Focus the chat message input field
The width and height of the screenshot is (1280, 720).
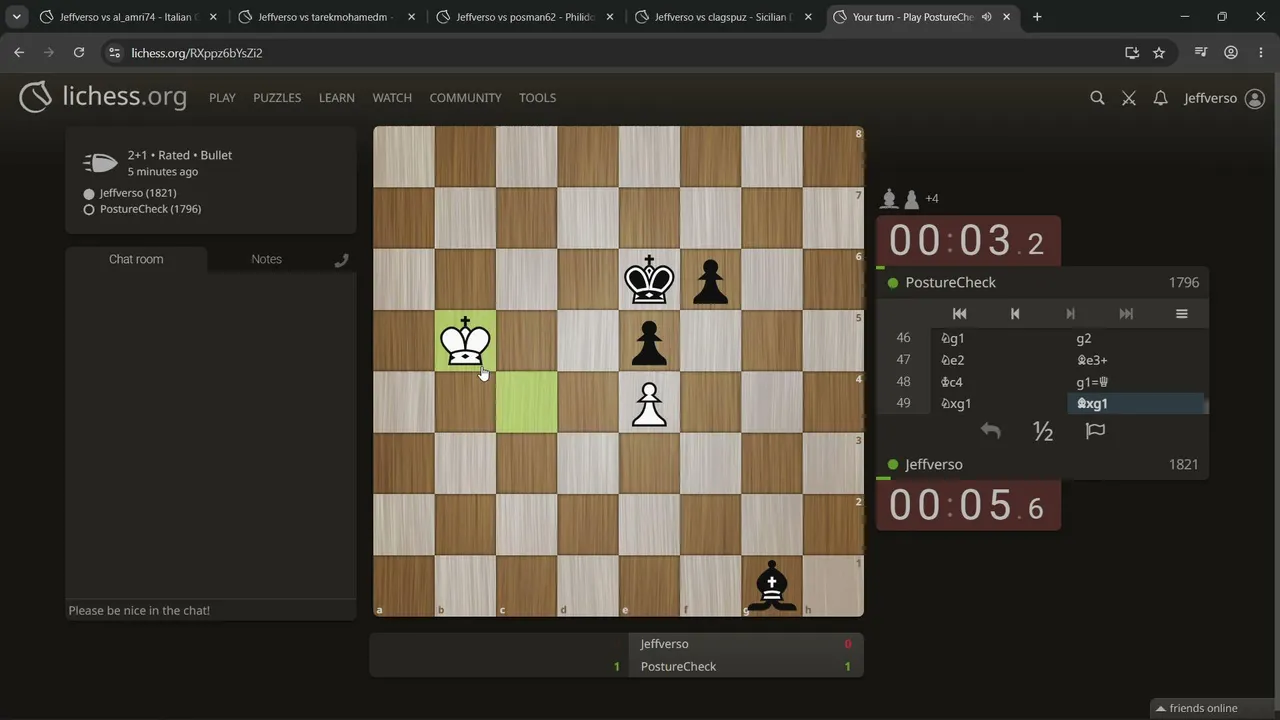point(211,610)
